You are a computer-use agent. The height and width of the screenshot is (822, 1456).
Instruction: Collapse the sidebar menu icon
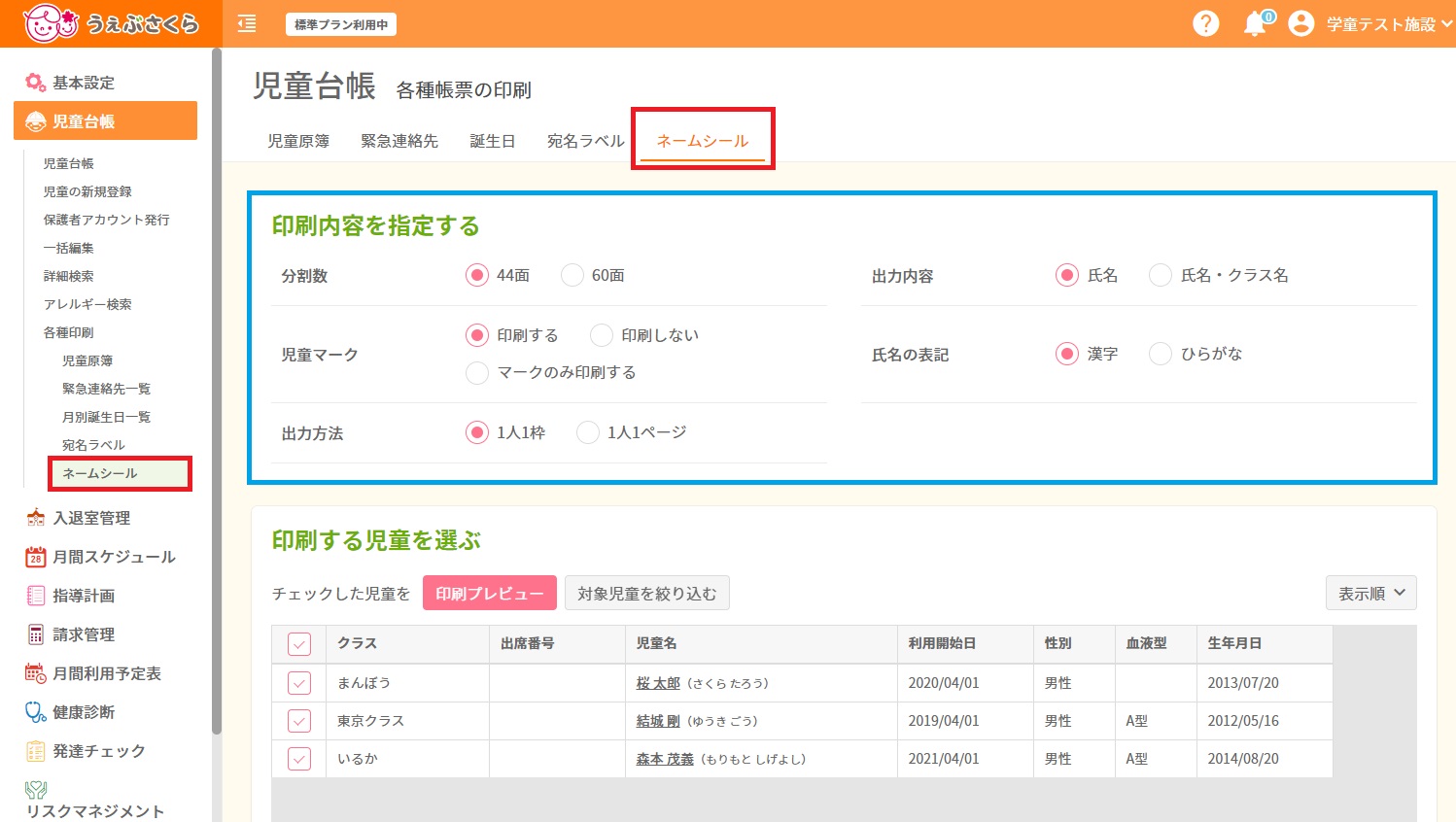pos(247,24)
